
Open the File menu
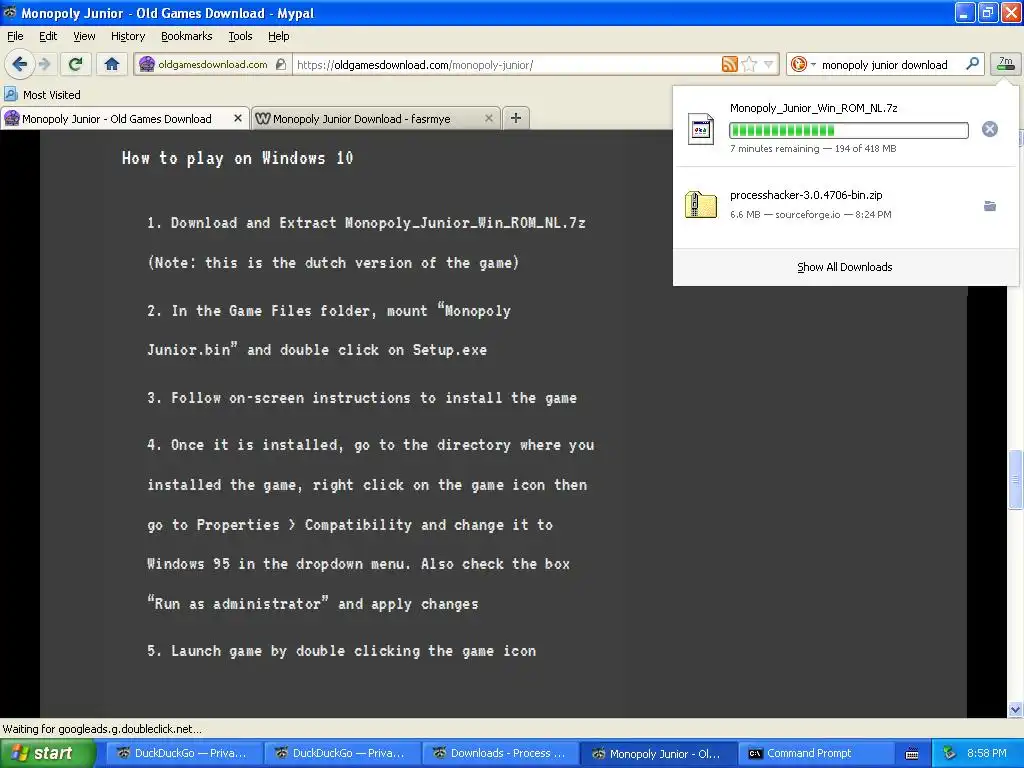pos(15,37)
